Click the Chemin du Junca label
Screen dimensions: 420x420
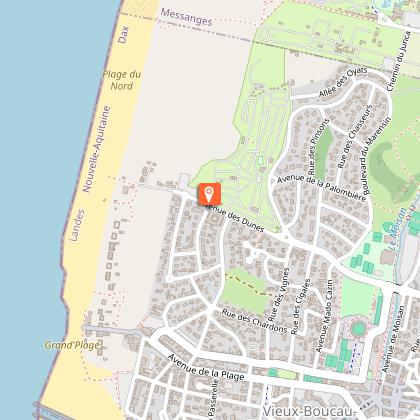tap(398, 61)
